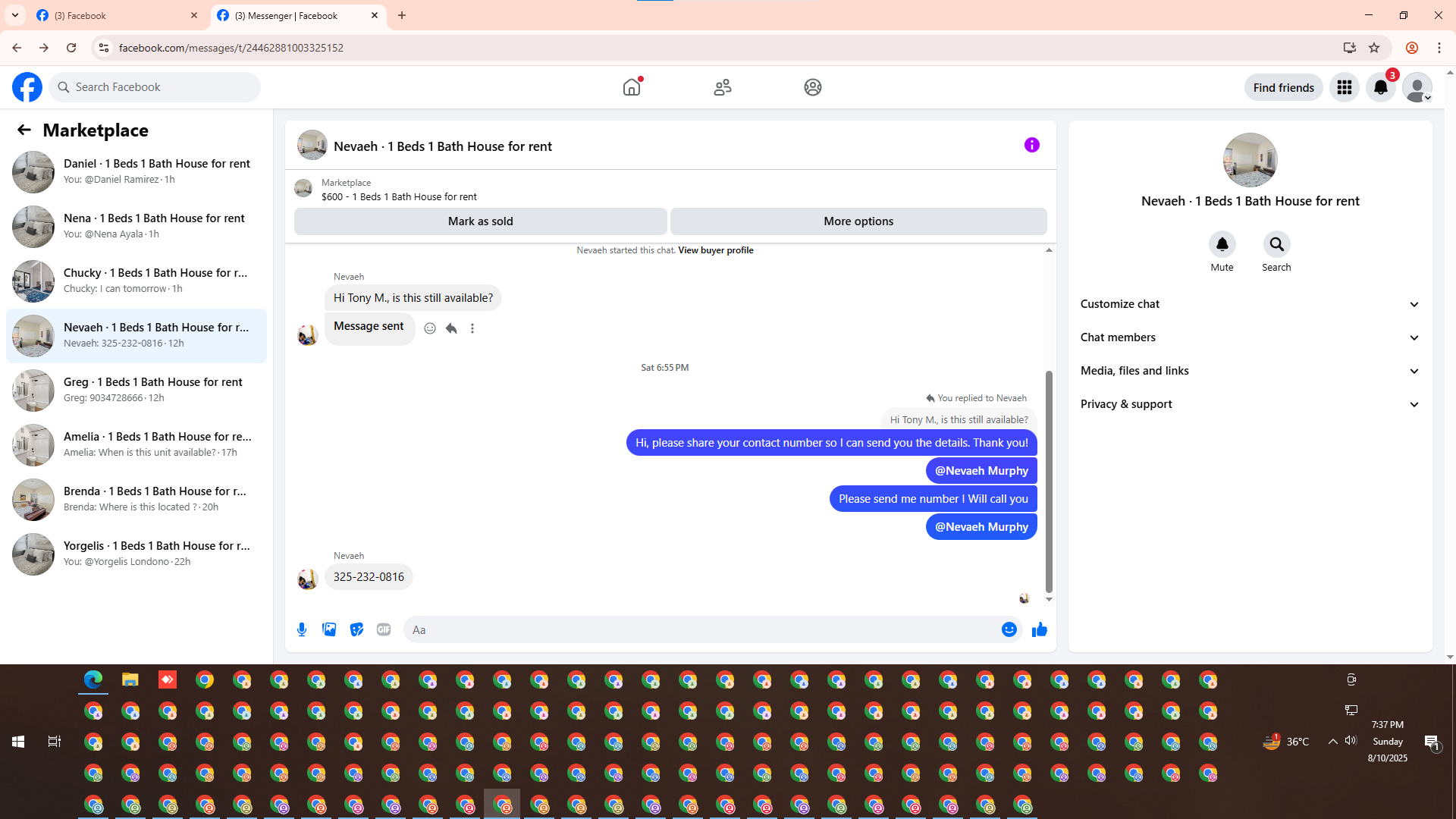Open the sticker picker icon

click(356, 629)
